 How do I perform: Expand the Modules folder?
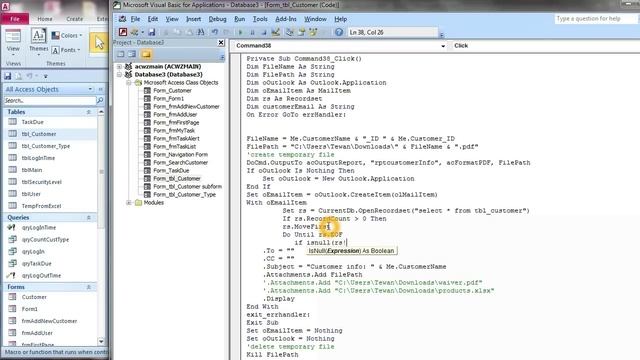pos(129,202)
